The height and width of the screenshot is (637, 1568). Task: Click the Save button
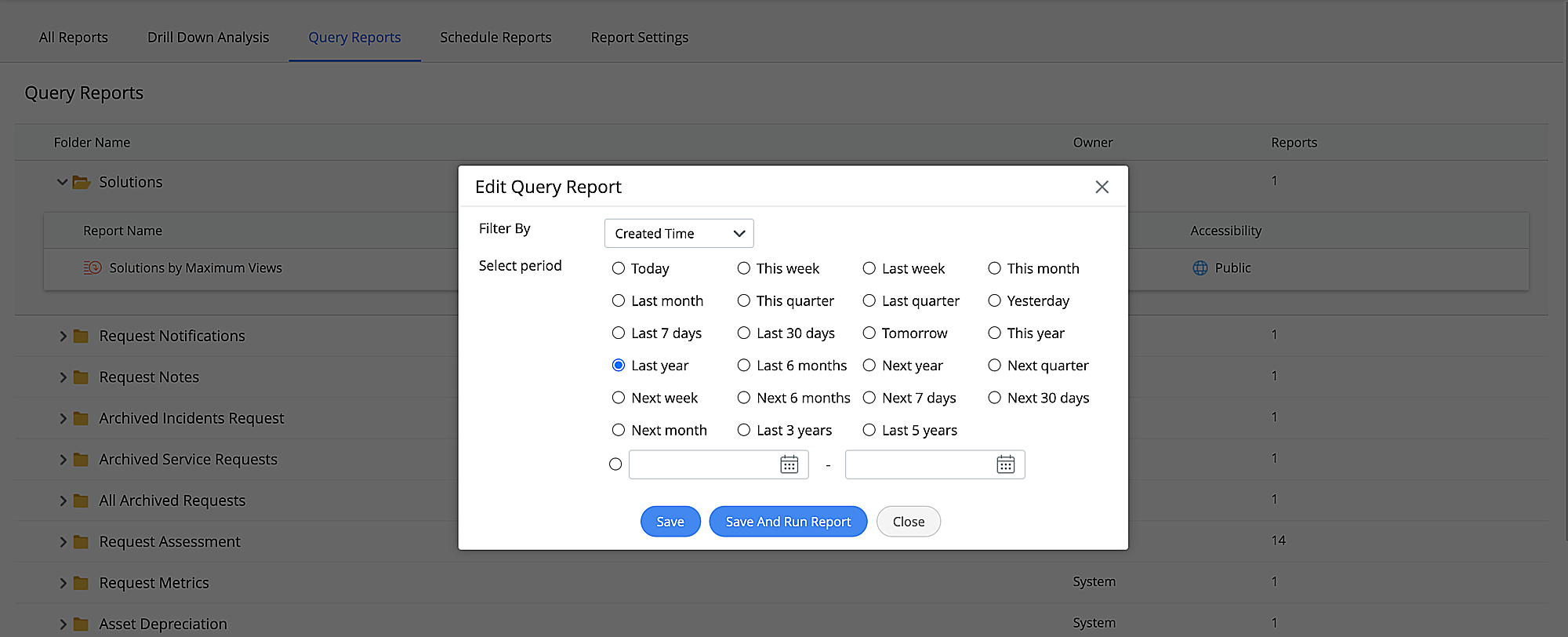pos(670,522)
